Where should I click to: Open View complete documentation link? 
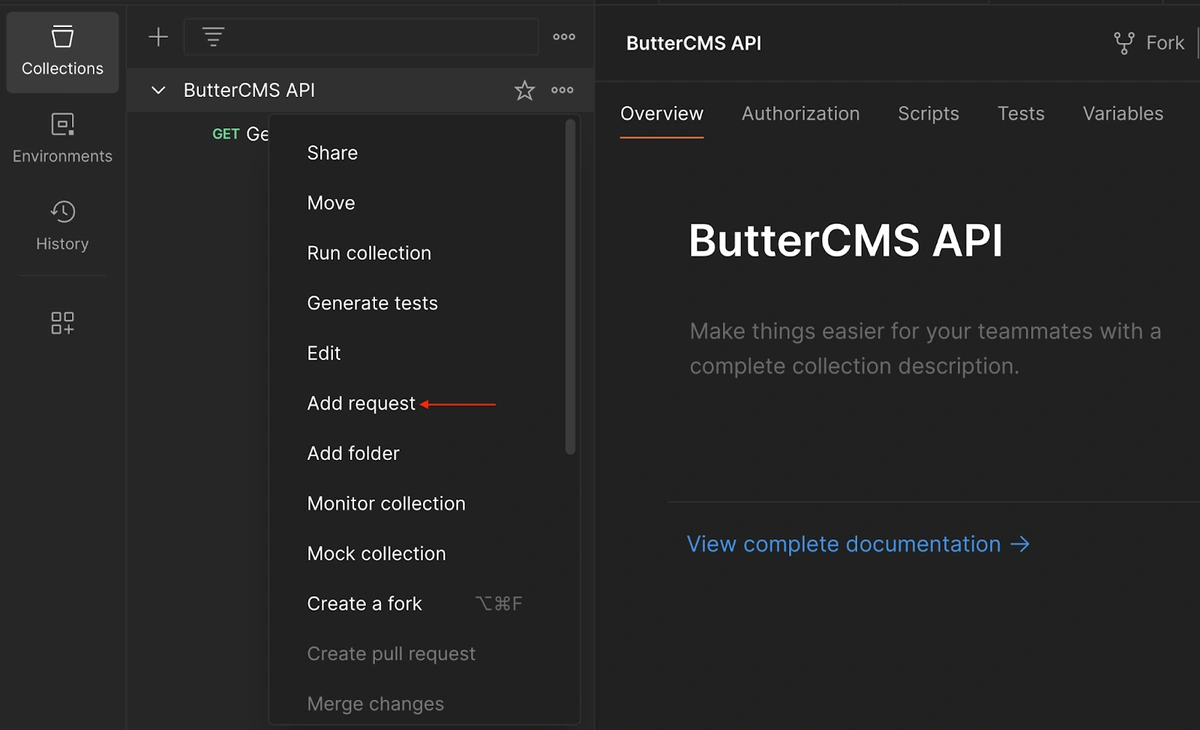click(858, 544)
